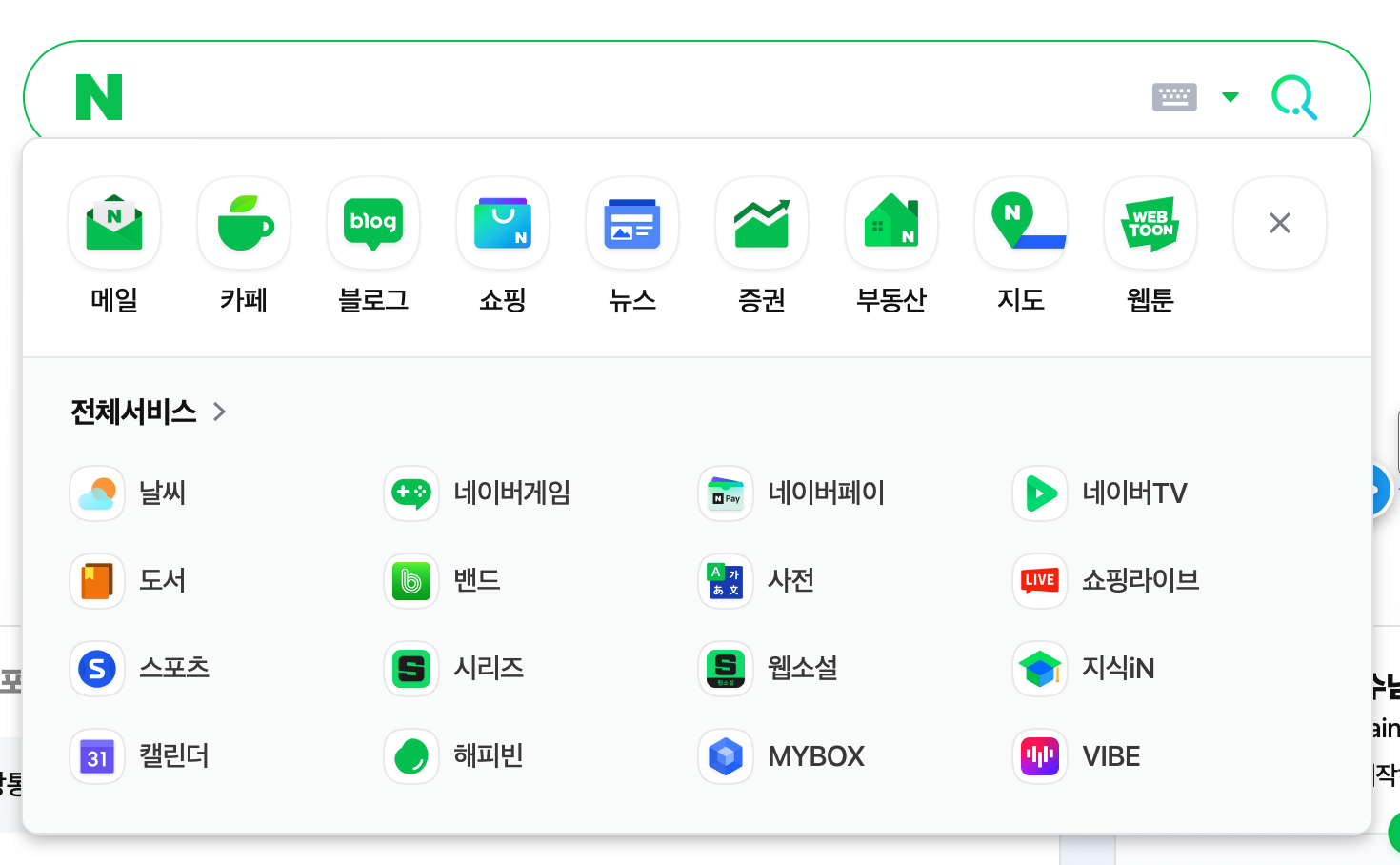Open the 사전 text link
The height and width of the screenshot is (865, 1400).
coord(791,581)
